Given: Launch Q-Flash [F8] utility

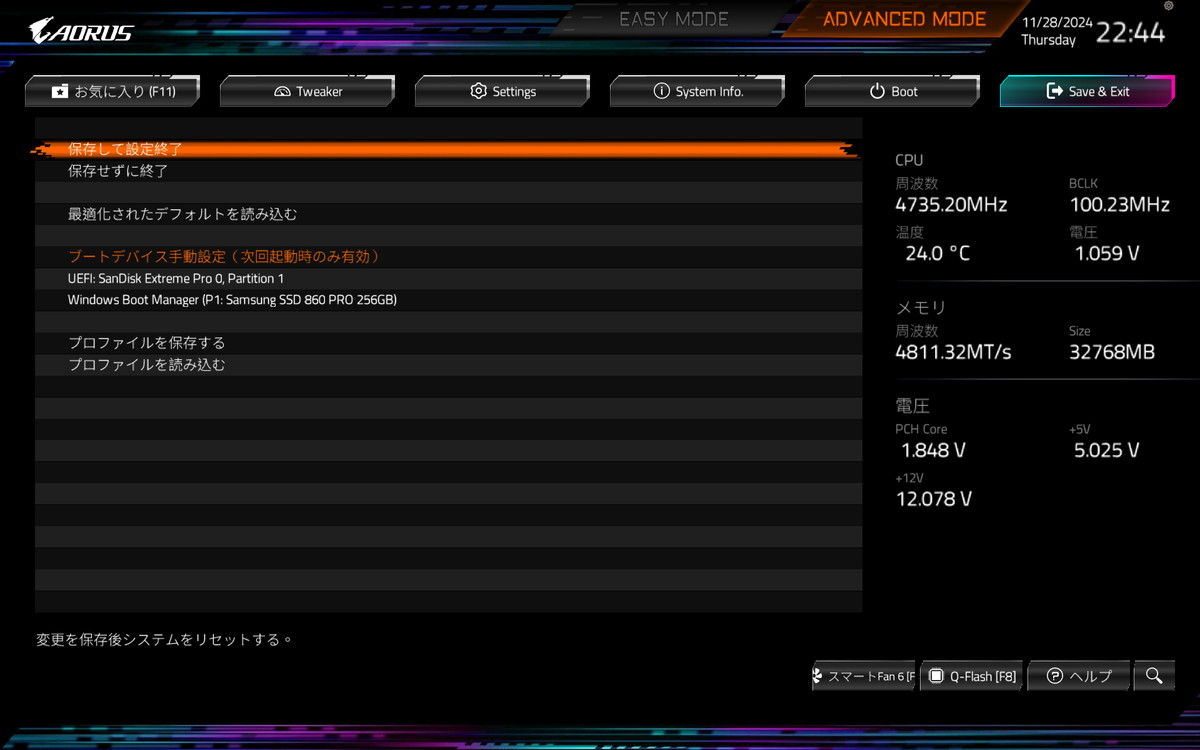Looking at the screenshot, I should click(x=972, y=676).
